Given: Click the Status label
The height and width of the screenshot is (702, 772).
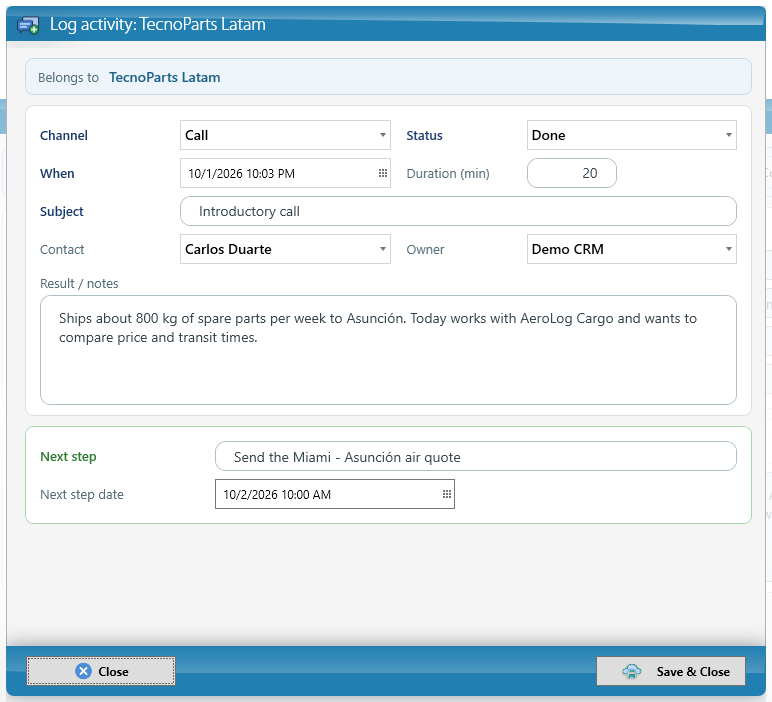Looking at the screenshot, I should click(424, 135).
